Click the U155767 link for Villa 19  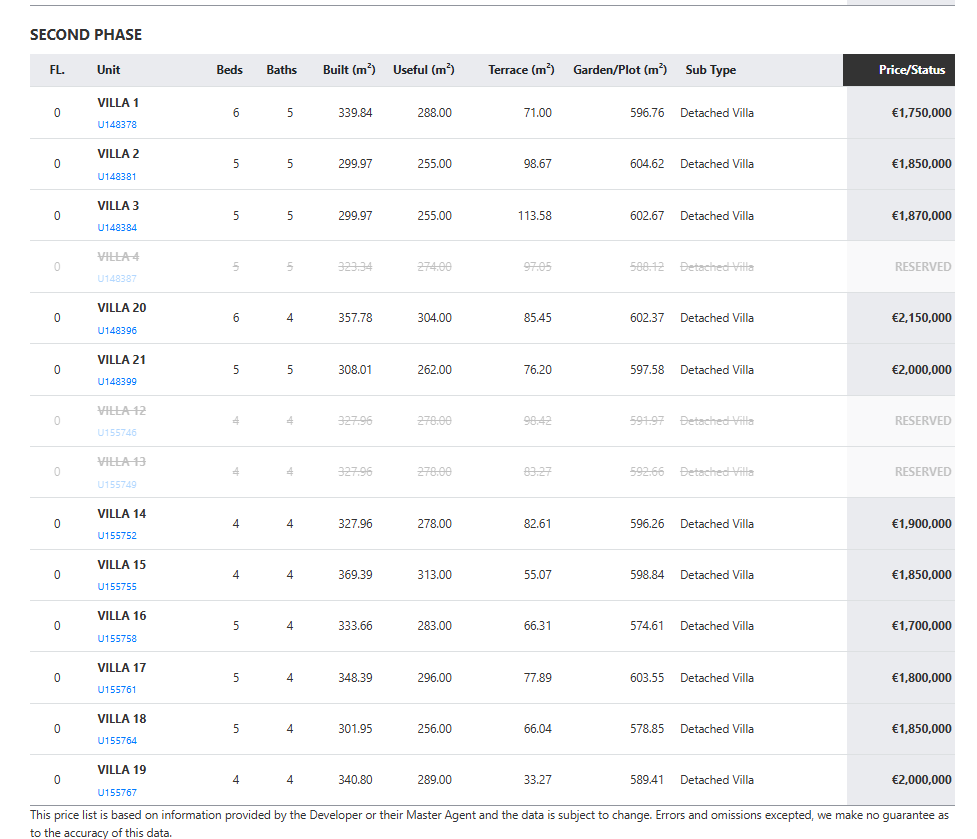click(x=117, y=793)
